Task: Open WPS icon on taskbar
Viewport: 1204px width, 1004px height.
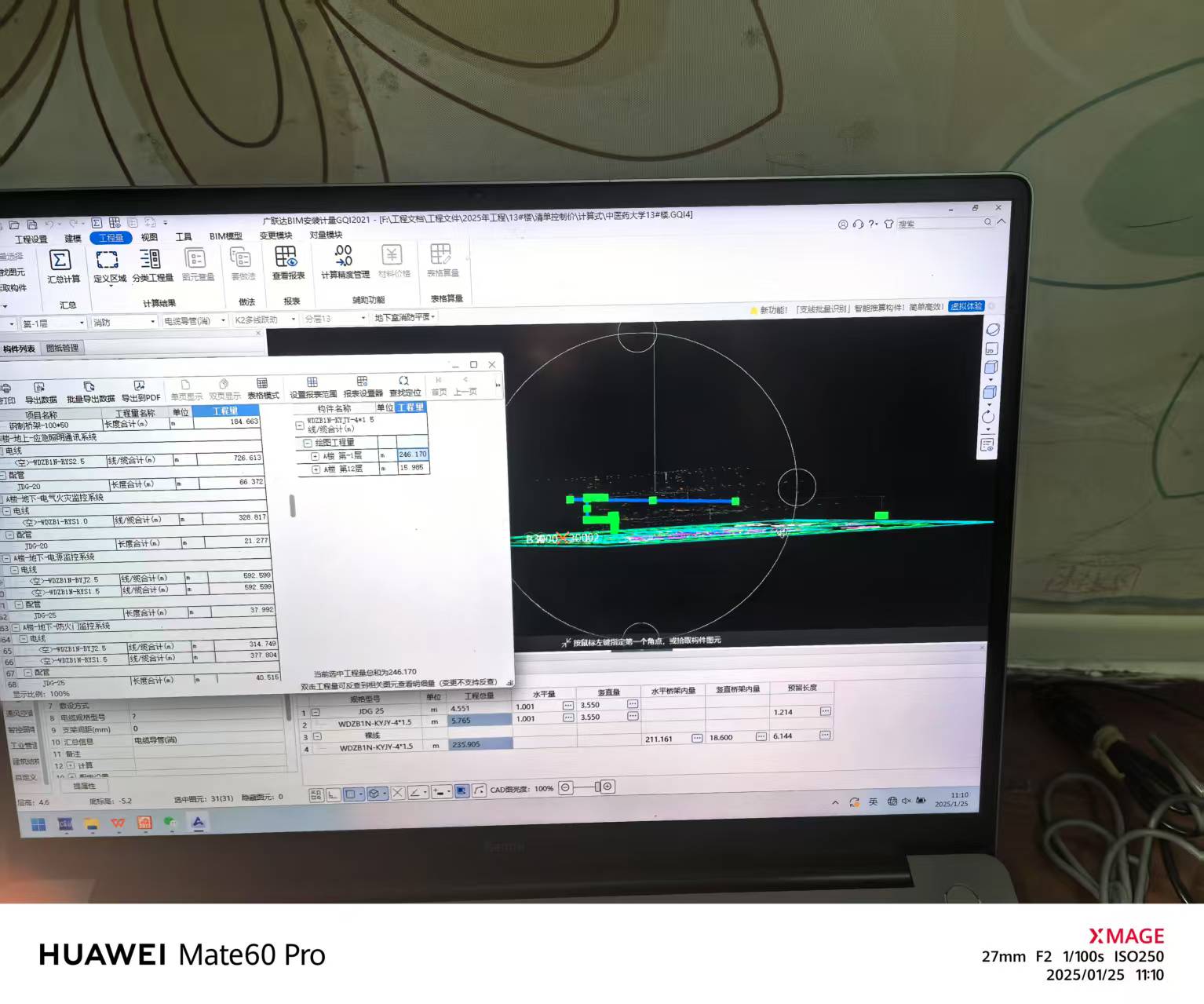Action: point(118,823)
